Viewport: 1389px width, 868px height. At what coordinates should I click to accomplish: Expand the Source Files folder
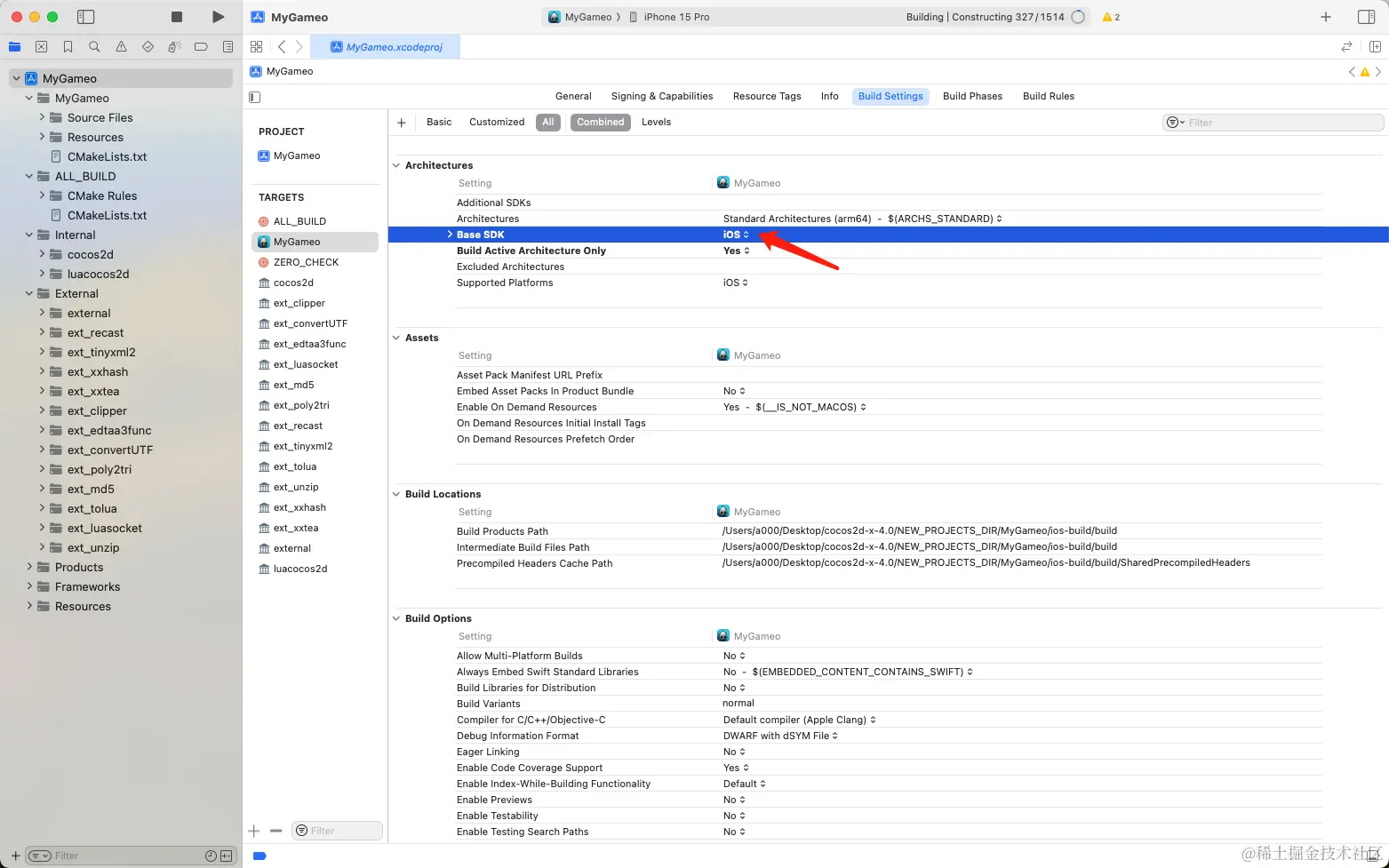[42, 117]
